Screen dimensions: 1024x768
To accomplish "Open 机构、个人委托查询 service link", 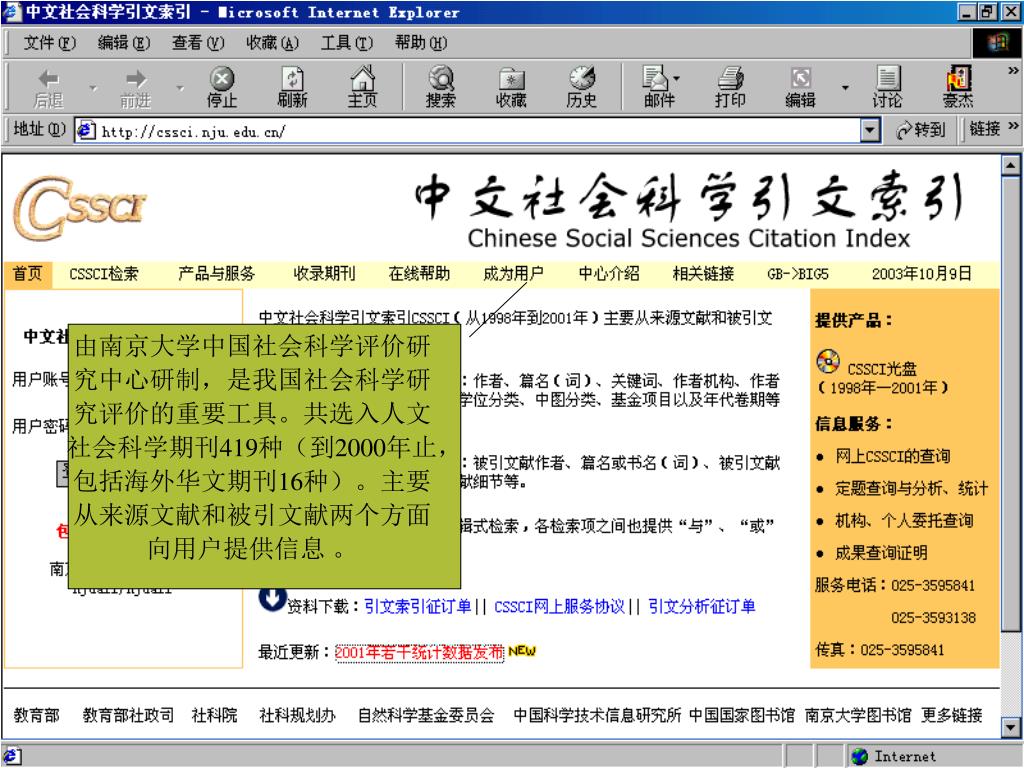I will click(904, 520).
